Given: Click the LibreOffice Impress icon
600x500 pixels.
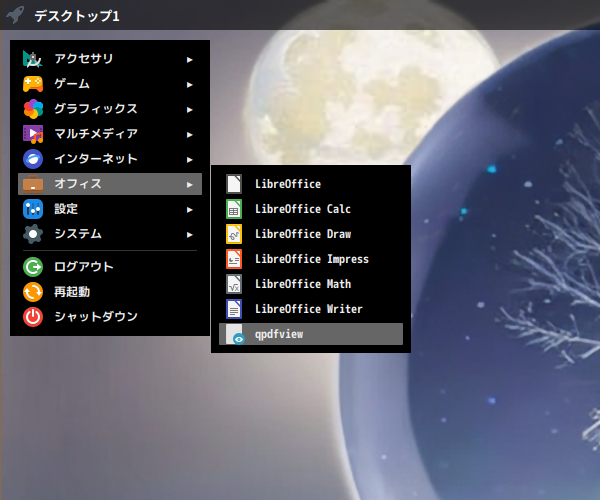Looking at the screenshot, I should click(x=234, y=259).
